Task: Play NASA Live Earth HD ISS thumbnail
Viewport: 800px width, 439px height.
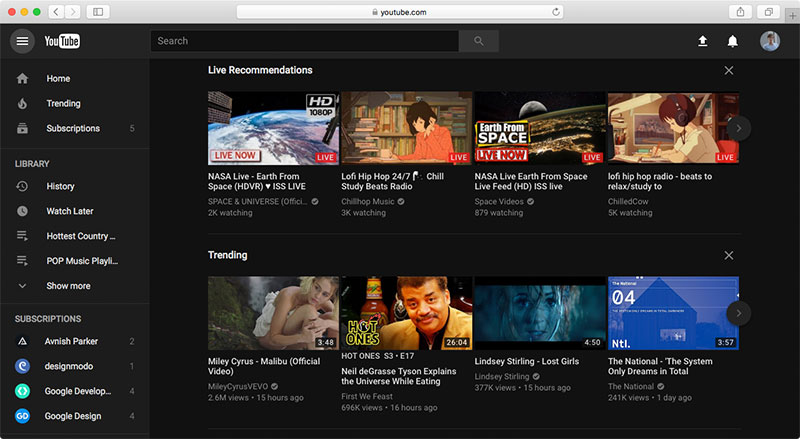Action: coord(540,128)
